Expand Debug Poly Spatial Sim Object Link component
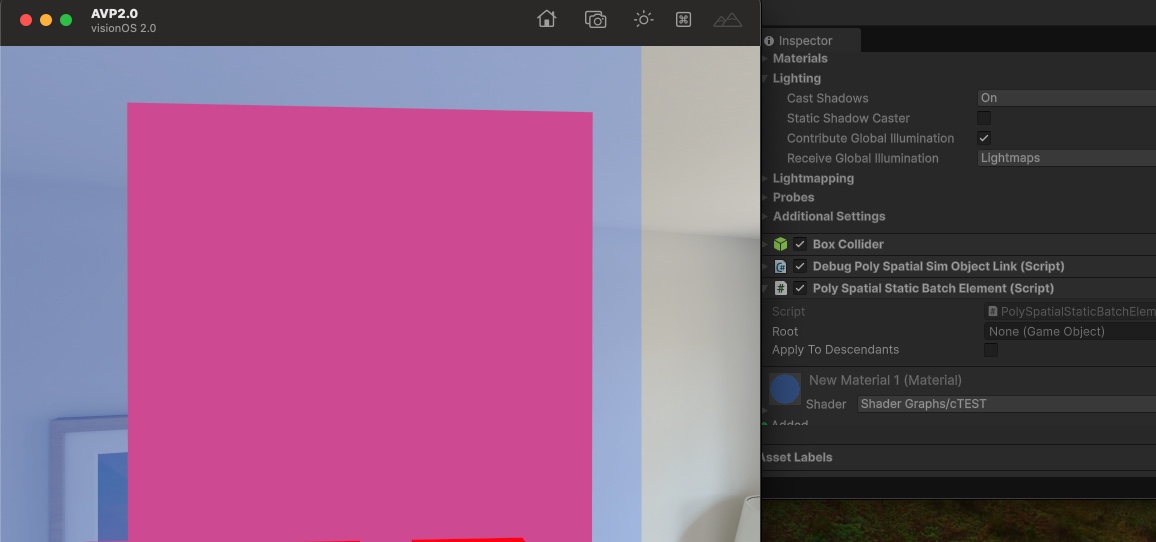1156x542 pixels. [x=765, y=266]
